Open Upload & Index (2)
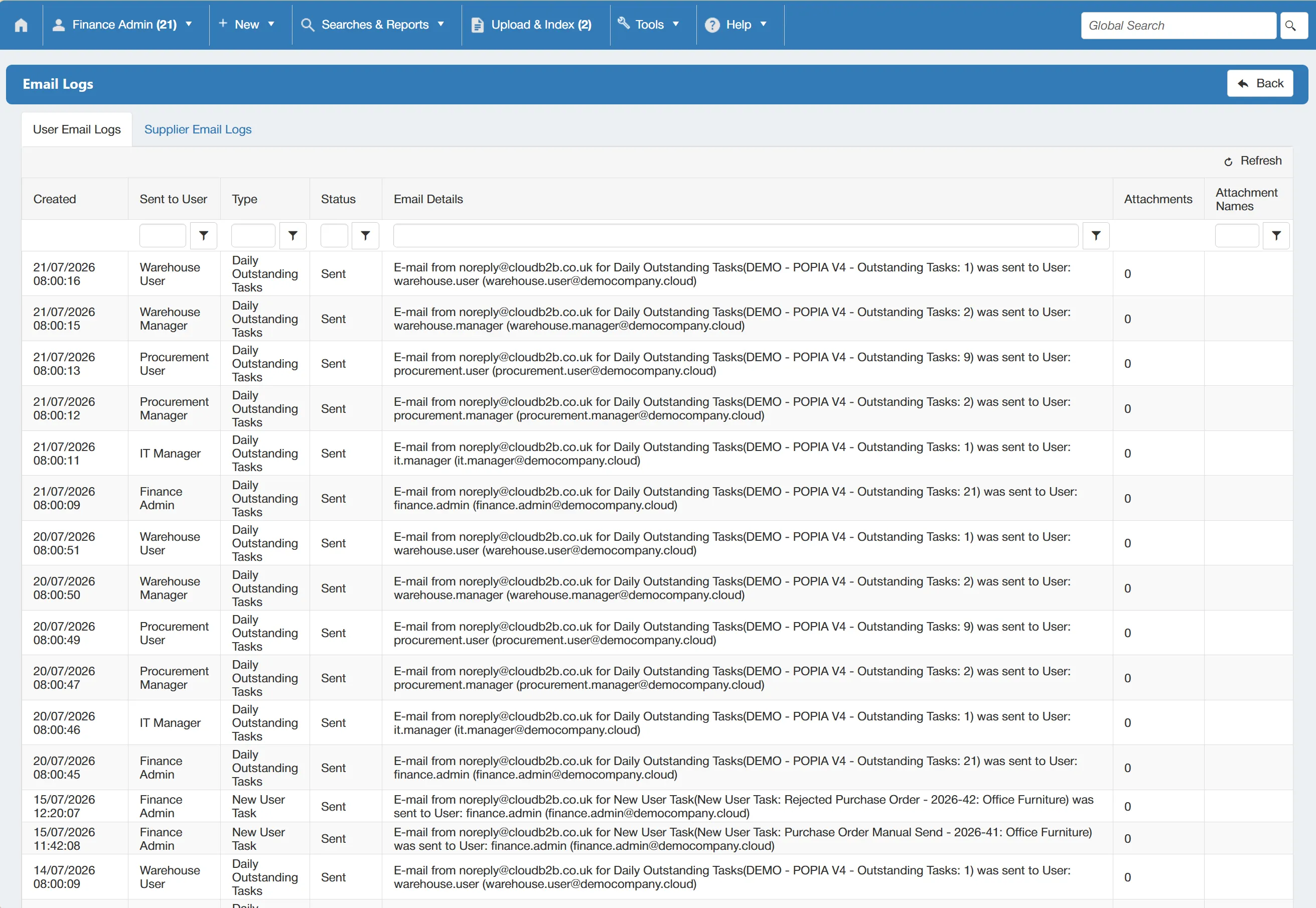This screenshot has width=1316, height=908. [532, 25]
